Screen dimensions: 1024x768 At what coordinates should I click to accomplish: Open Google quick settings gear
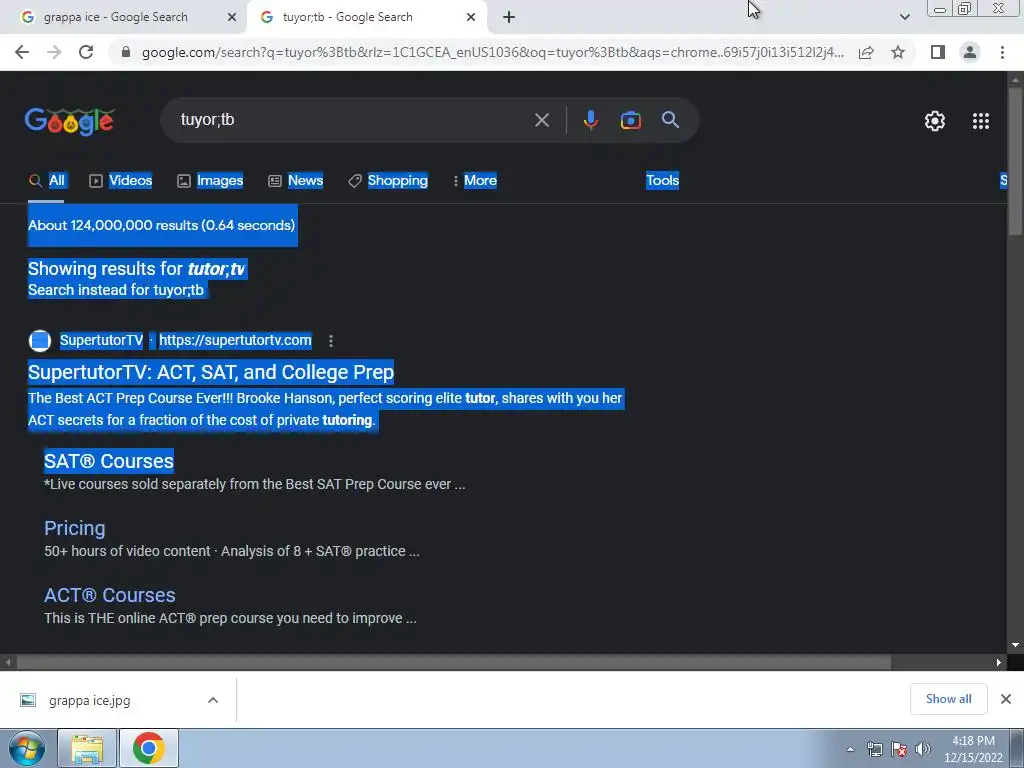click(935, 121)
